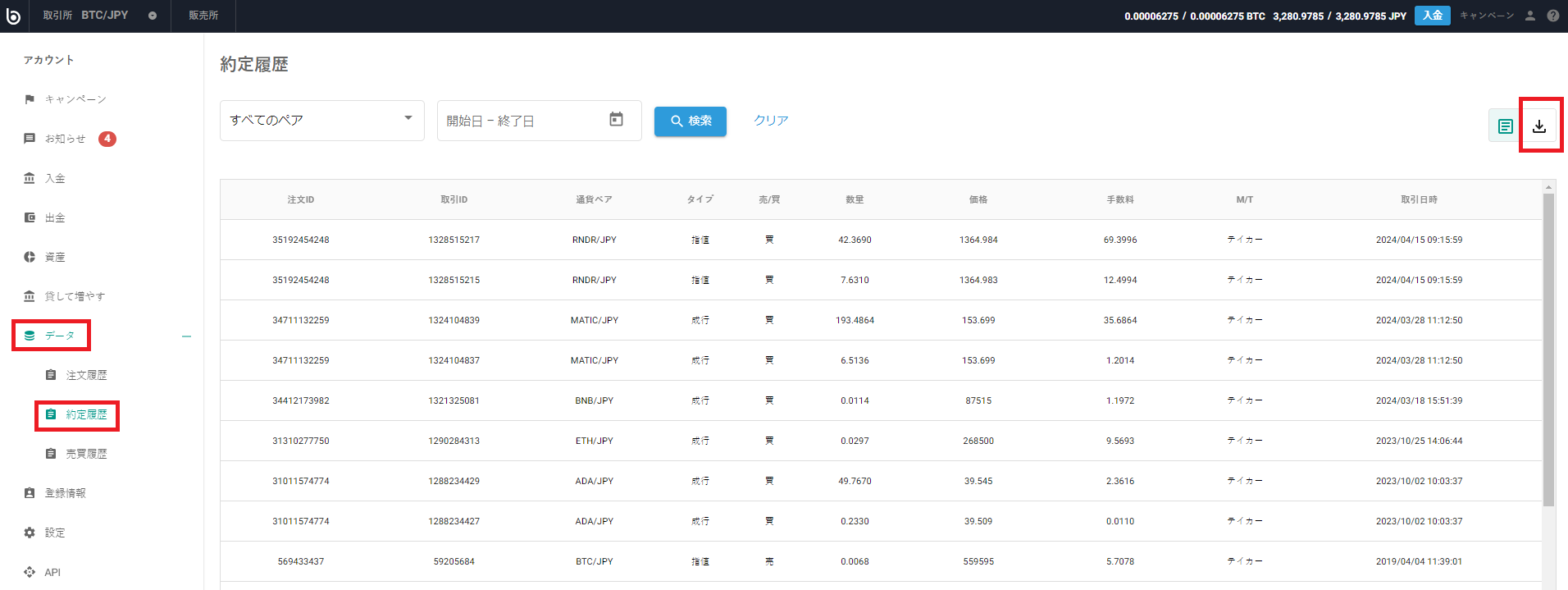
Task: Click the 手数料 column header
Action: tap(1120, 199)
